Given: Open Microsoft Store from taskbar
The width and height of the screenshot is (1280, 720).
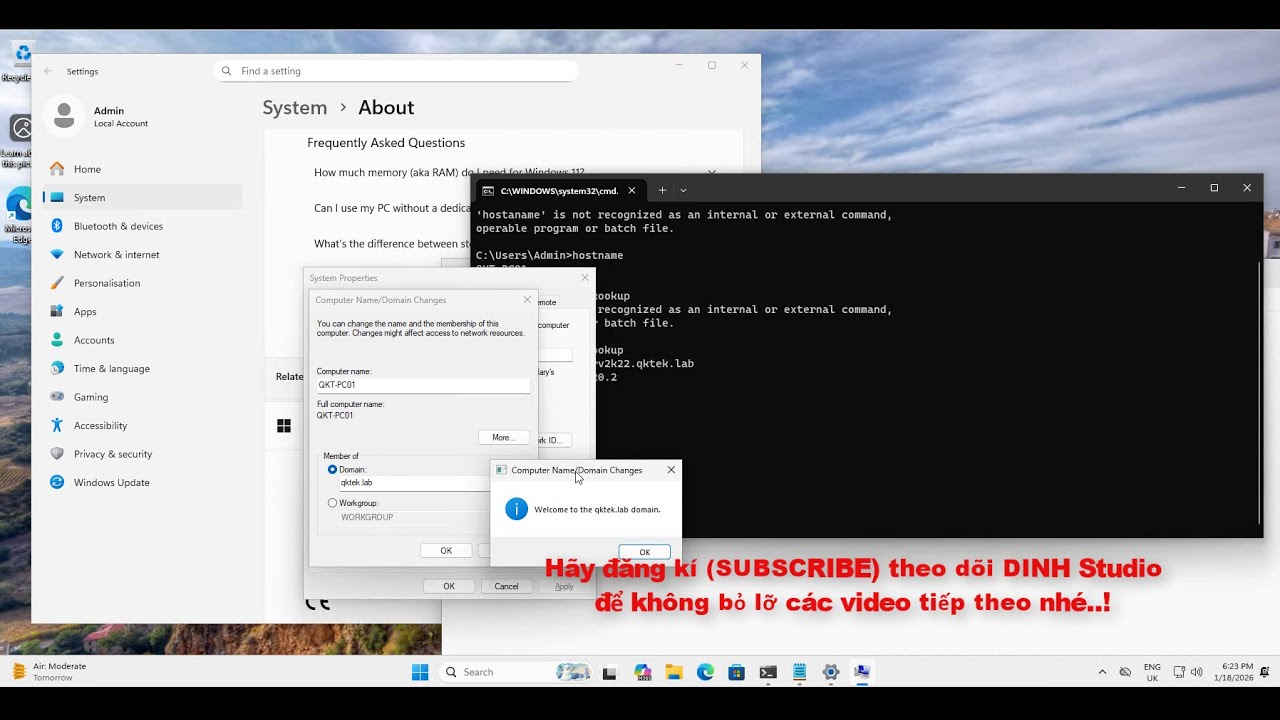Looking at the screenshot, I should click(x=737, y=672).
